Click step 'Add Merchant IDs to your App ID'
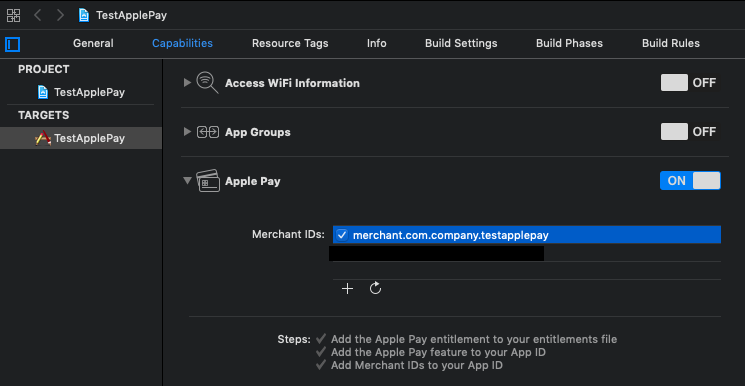Viewport: 745px width, 386px height. (x=417, y=365)
